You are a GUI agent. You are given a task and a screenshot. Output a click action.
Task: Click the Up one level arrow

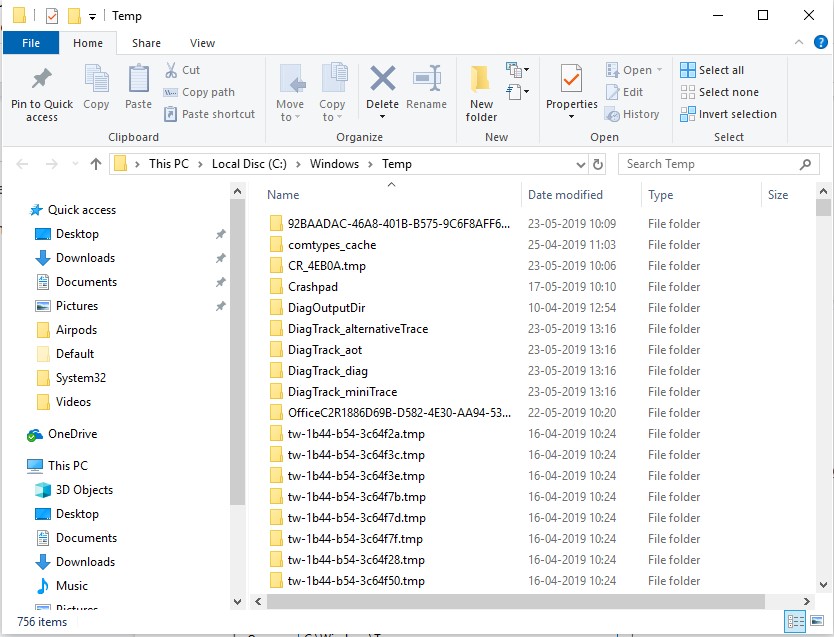96,164
